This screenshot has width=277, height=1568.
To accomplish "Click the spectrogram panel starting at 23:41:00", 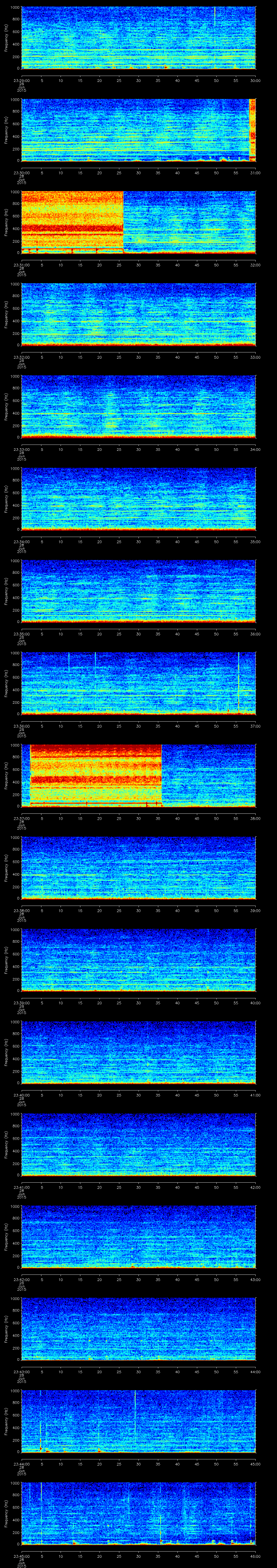I will point(139,1144).
